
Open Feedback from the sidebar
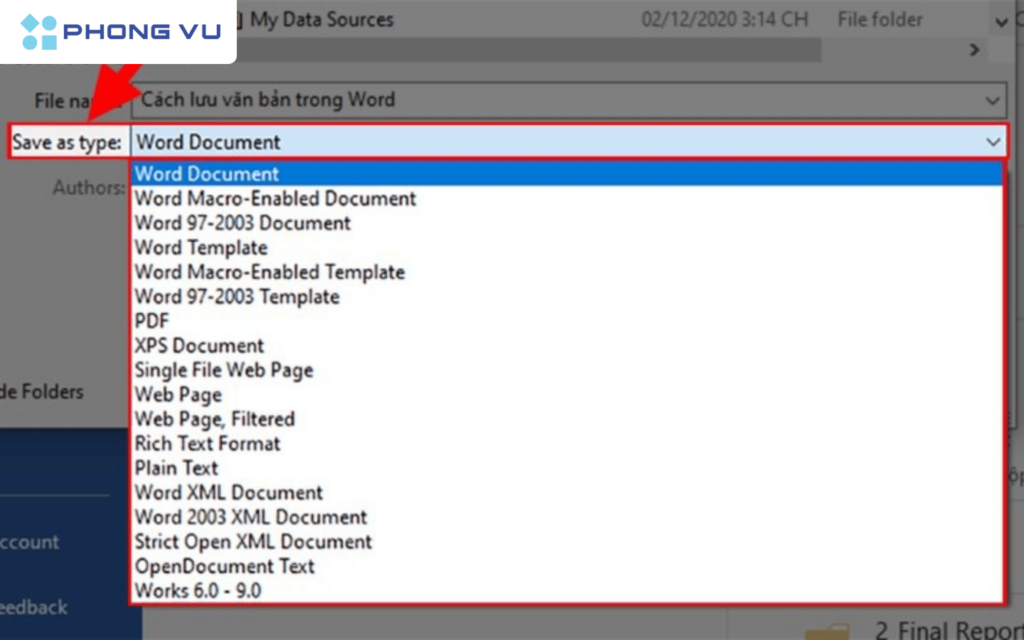click(x=33, y=607)
